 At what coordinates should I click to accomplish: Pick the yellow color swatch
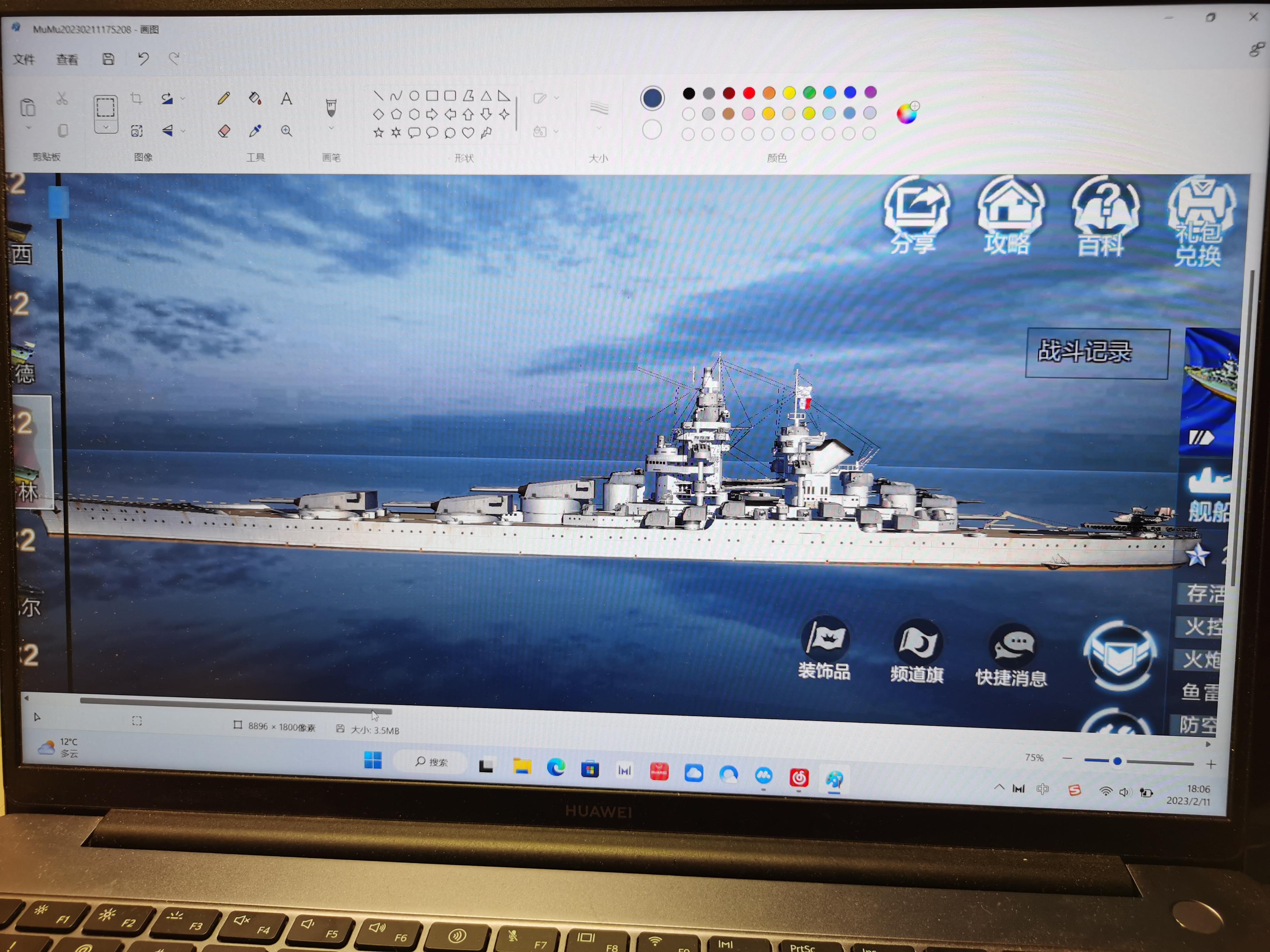click(790, 93)
